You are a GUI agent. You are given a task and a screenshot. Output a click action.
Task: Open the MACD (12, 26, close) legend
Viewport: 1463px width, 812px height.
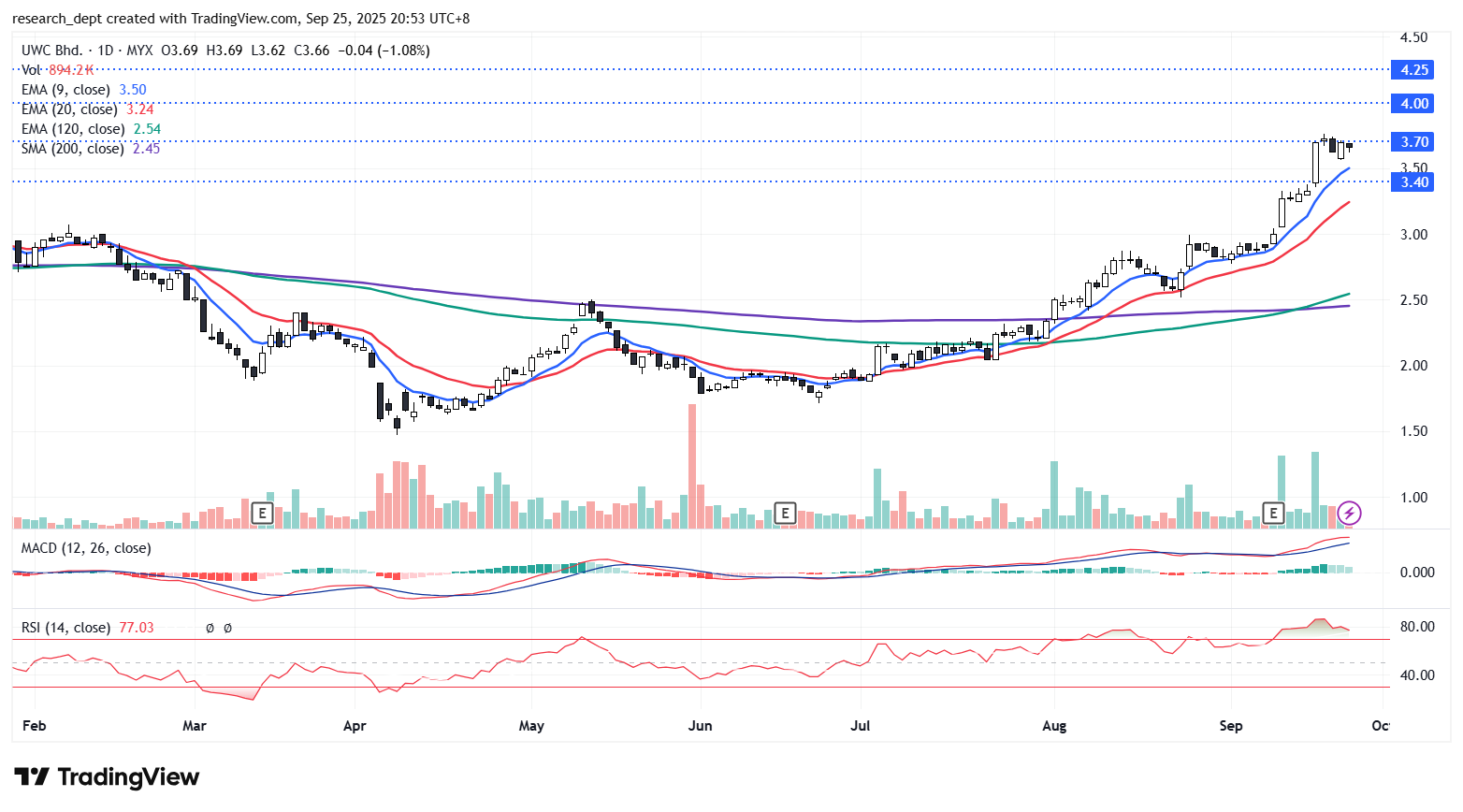(86, 548)
